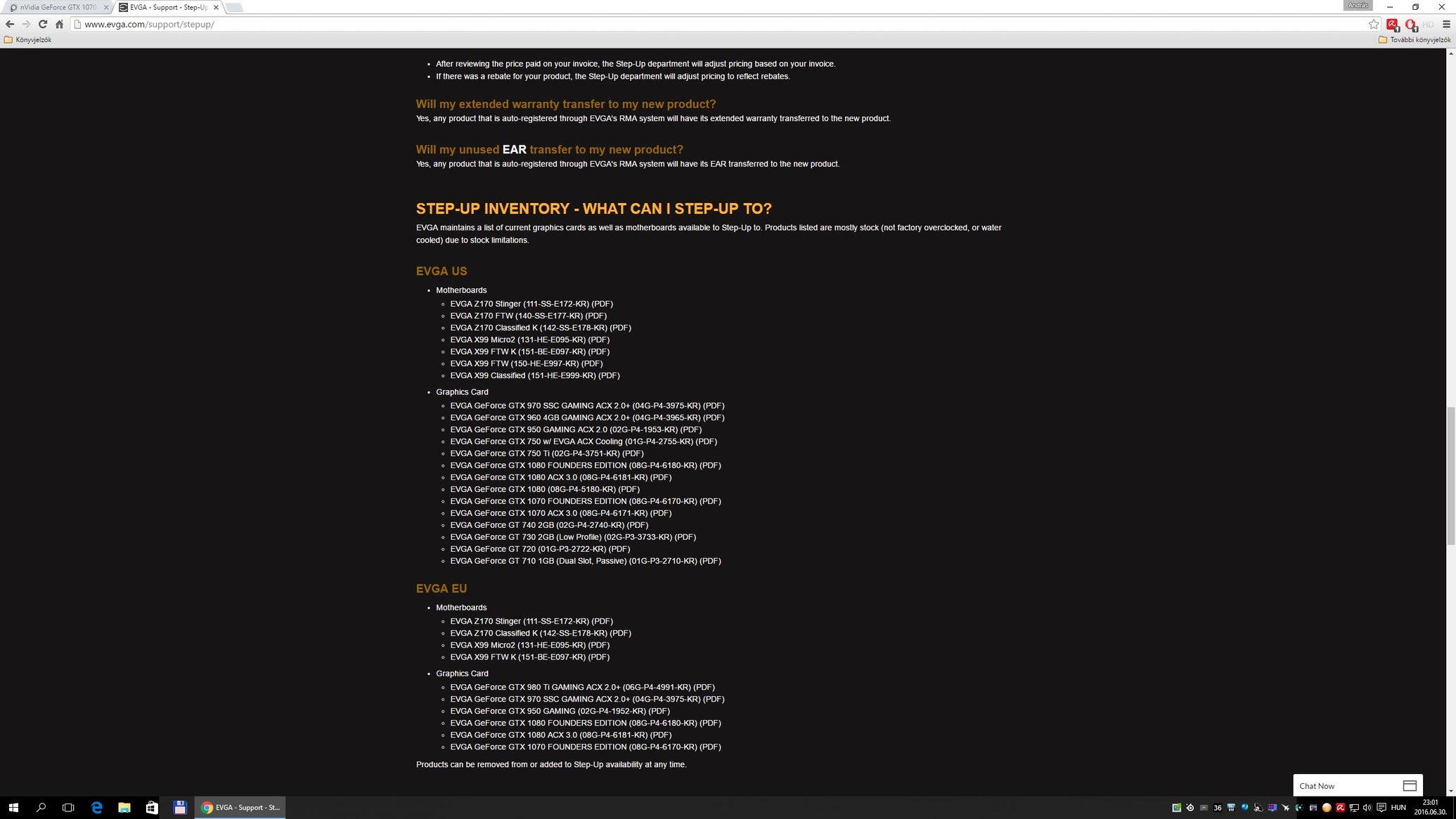Open the Chrome hamburger menu
Image resolution: width=1456 pixels, height=819 pixels.
pyautogui.click(x=1446, y=24)
